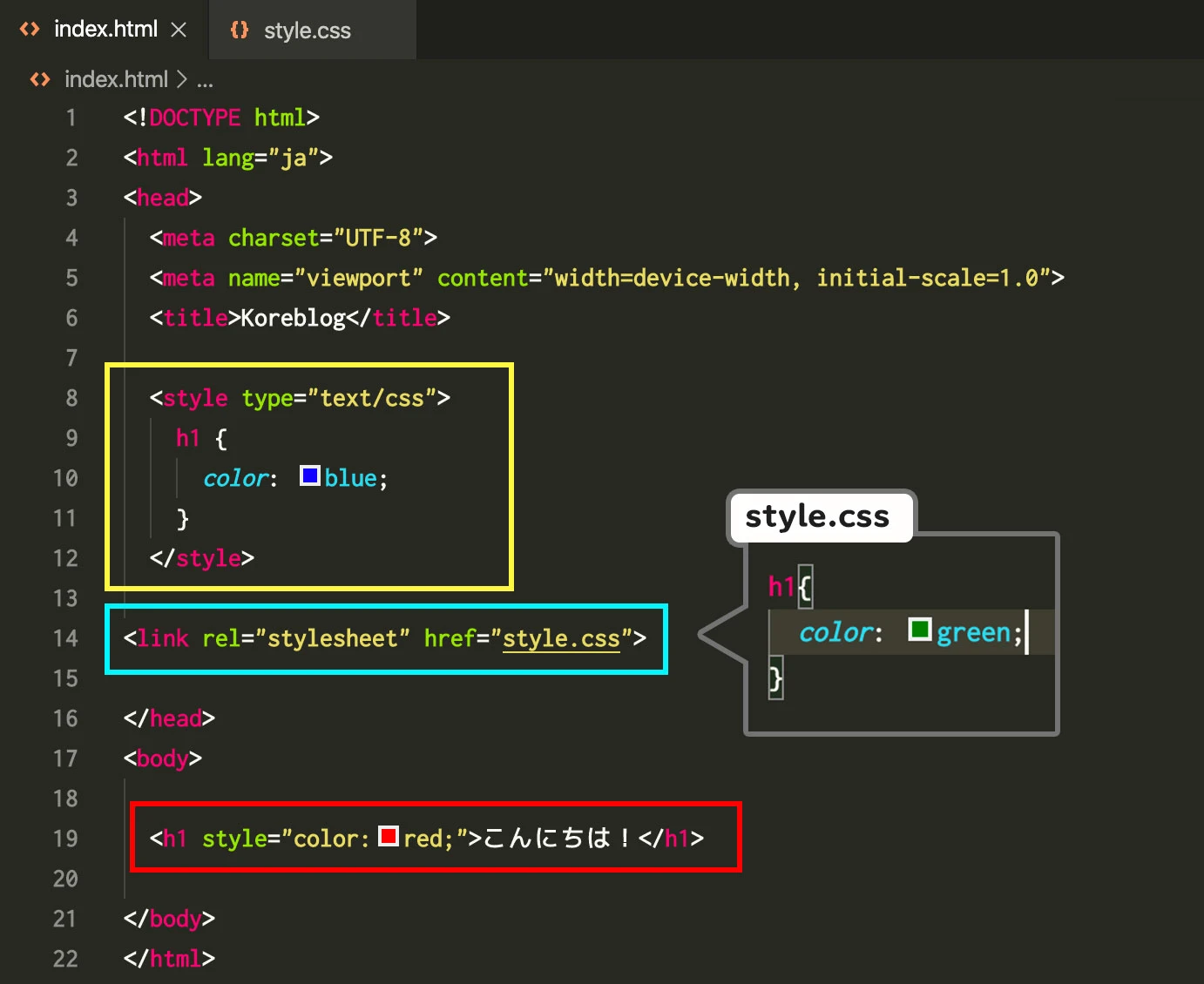
Task: Click line number 19 in the gutter
Action: pos(65,839)
